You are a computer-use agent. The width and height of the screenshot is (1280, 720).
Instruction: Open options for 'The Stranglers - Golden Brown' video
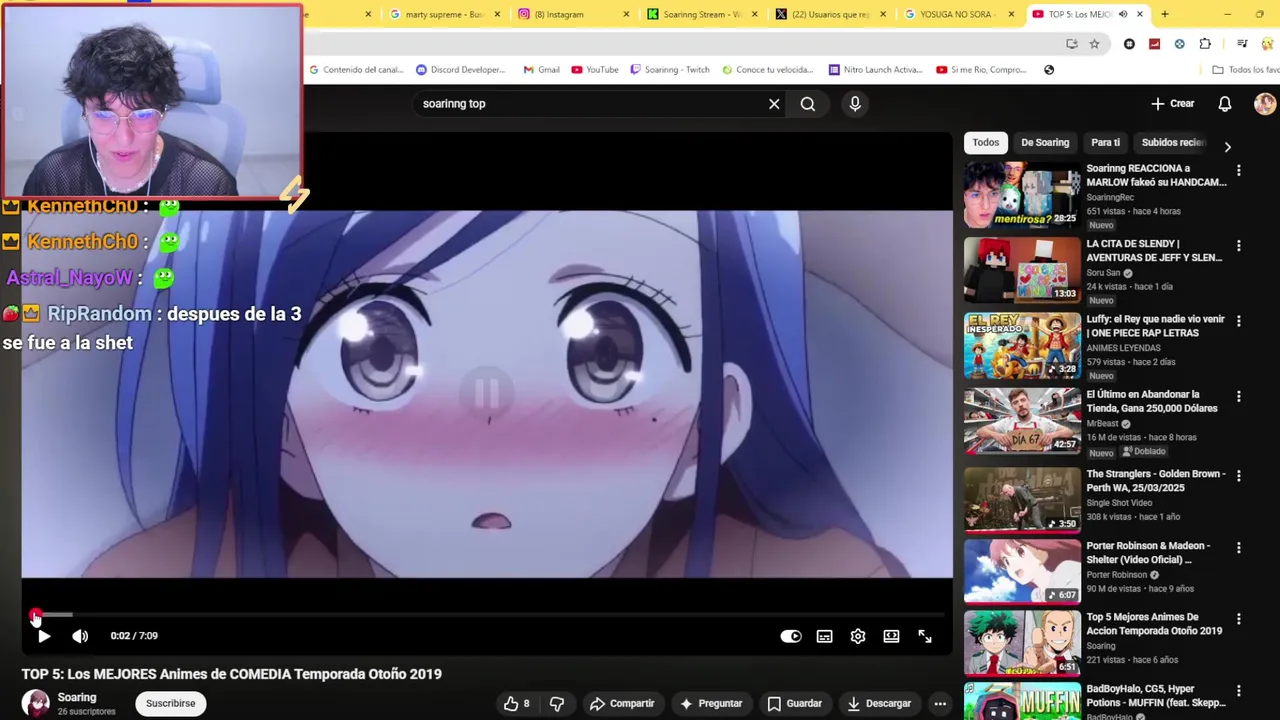(x=1239, y=476)
